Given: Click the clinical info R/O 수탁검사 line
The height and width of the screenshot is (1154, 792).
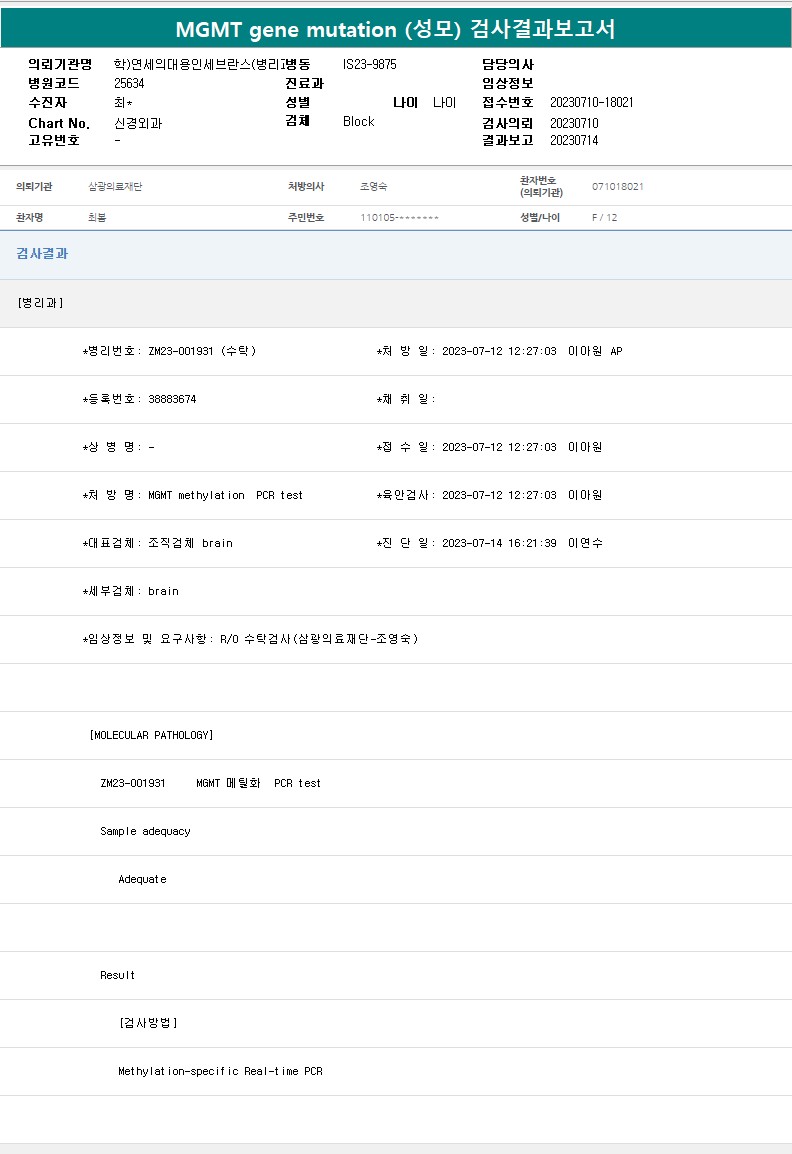Looking at the screenshot, I should tap(250, 639).
